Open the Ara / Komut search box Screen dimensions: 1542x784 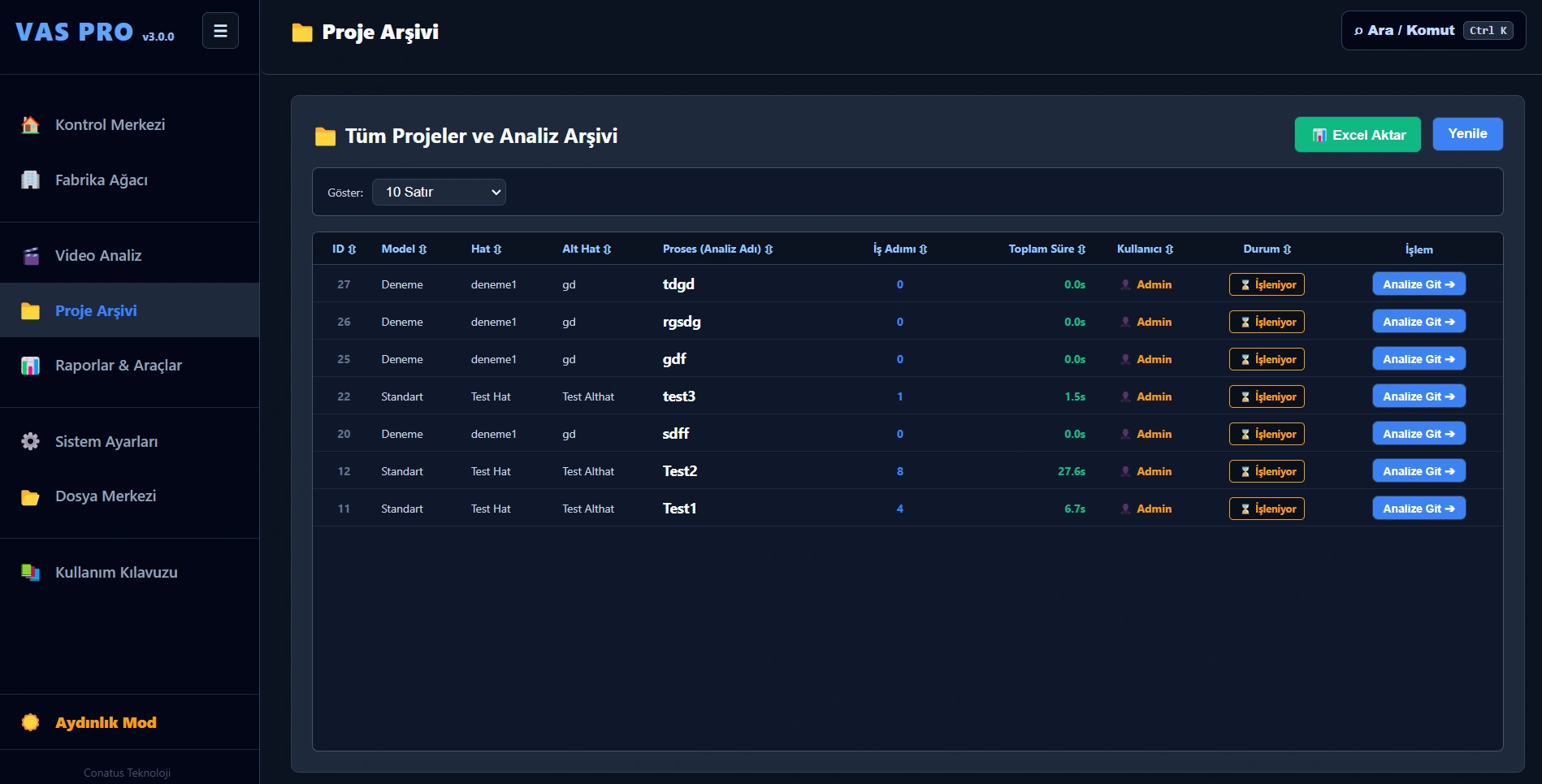click(x=1433, y=31)
